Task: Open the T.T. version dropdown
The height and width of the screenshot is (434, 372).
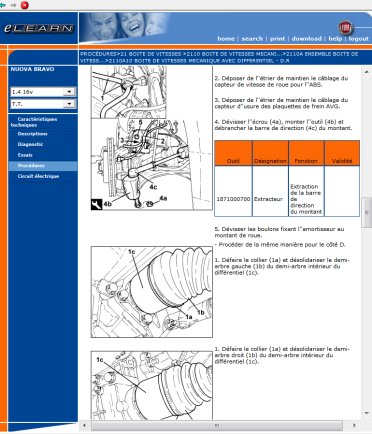Action: pos(43,104)
